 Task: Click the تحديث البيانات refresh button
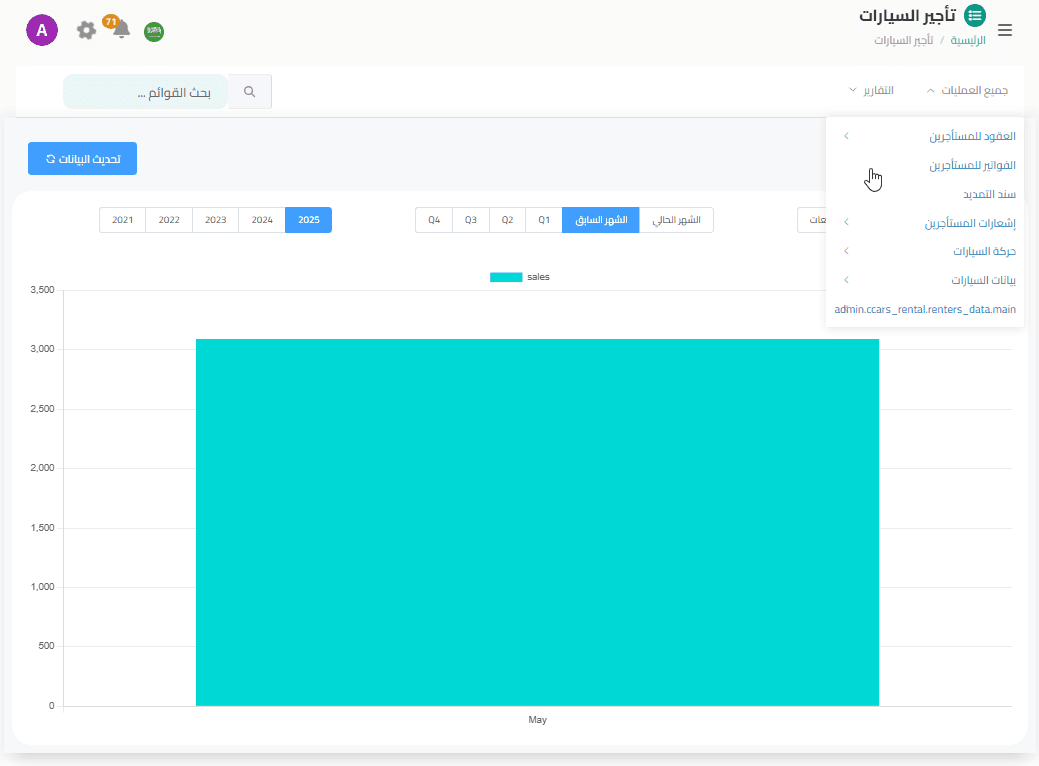82,159
